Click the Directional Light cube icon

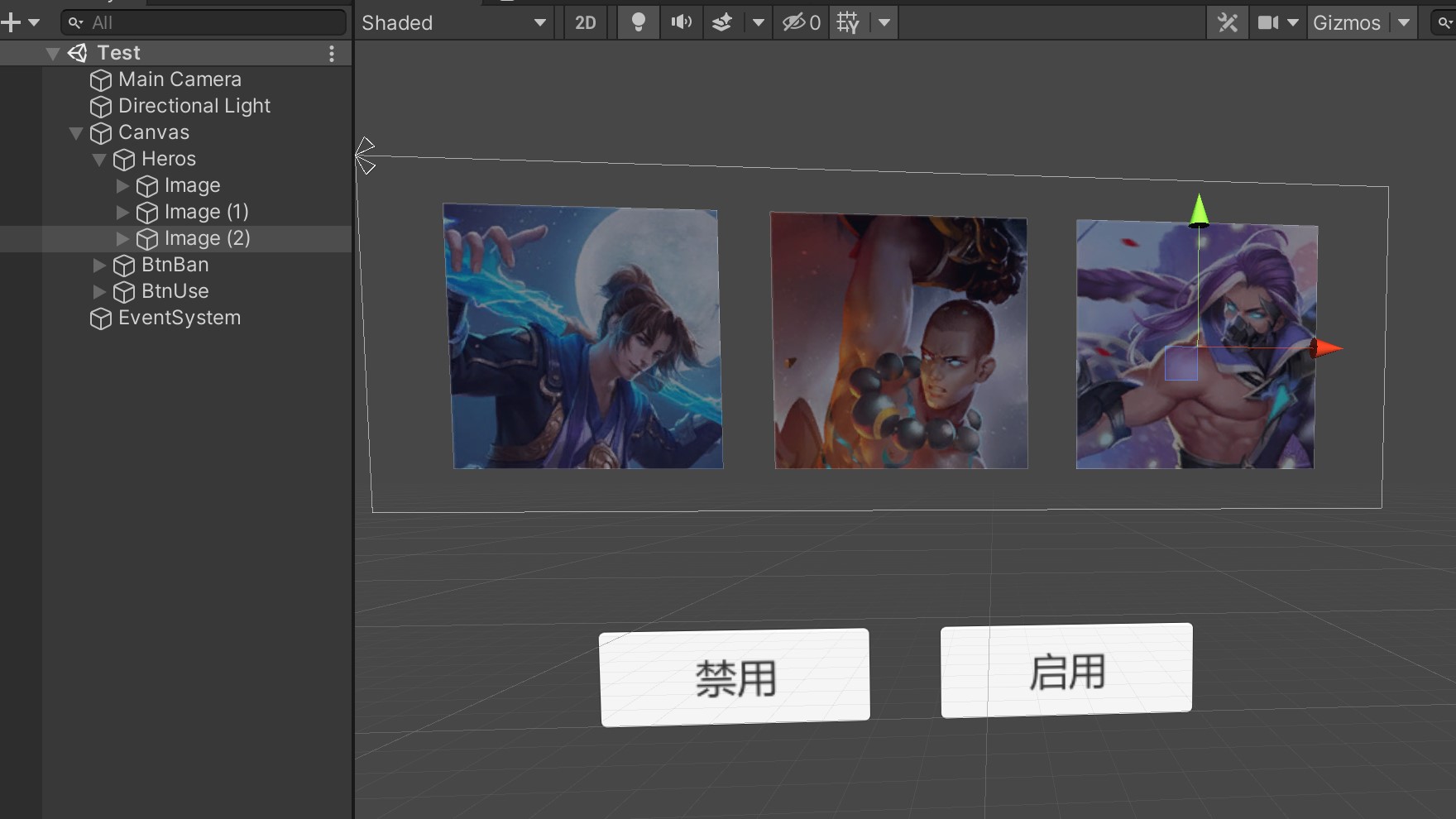pyautogui.click(x=101, y=107)
